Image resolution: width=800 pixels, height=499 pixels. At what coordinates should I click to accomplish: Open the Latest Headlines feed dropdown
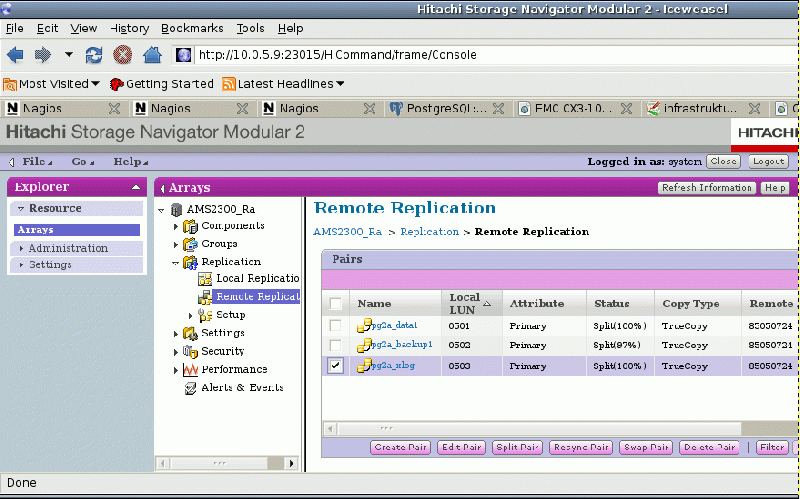(x=283, y=84)
